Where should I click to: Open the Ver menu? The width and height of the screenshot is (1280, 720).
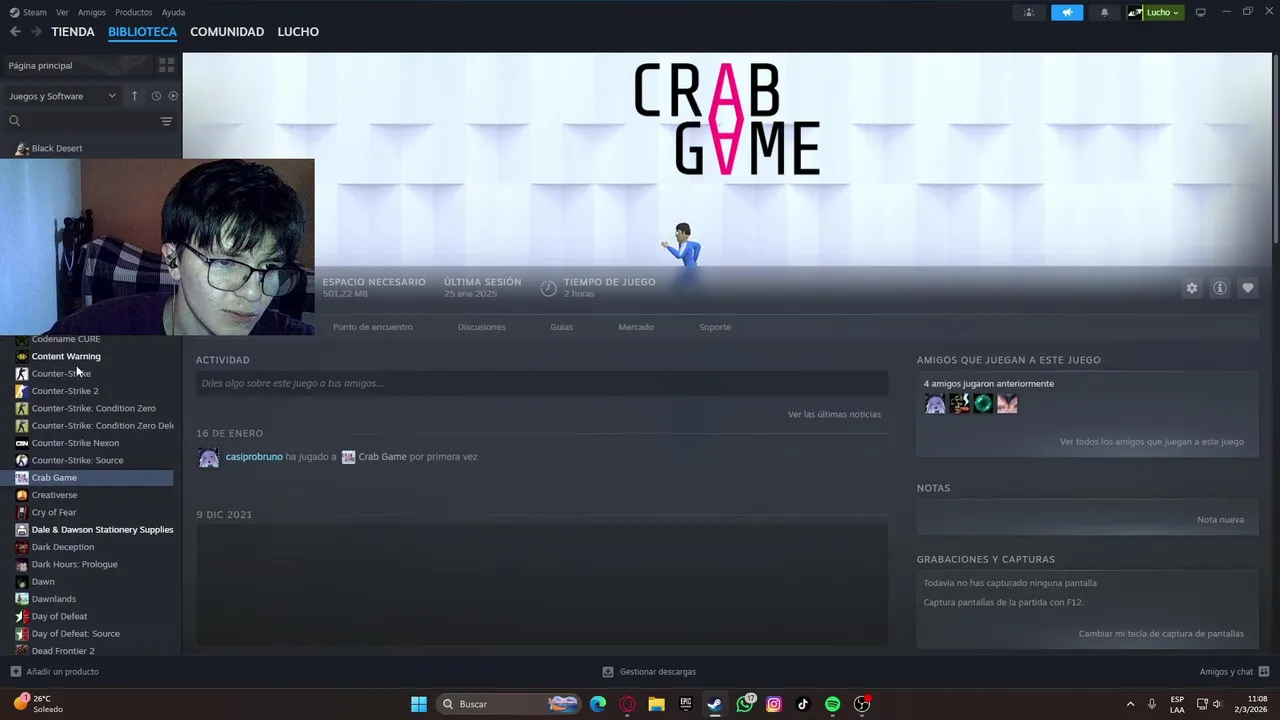62,12
